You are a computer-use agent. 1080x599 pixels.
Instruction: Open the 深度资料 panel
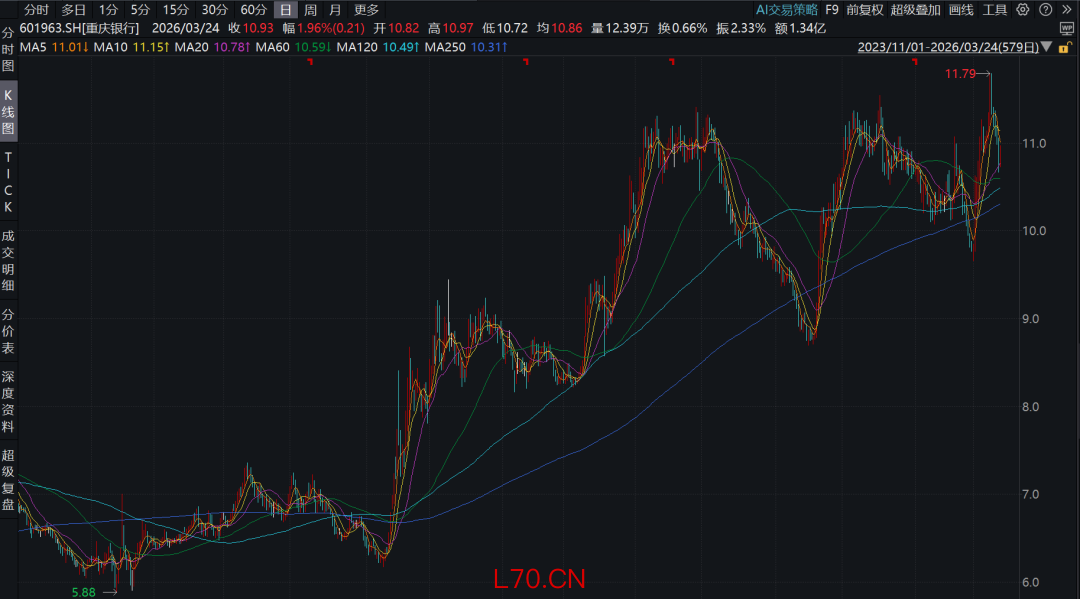tap(8, 395)
